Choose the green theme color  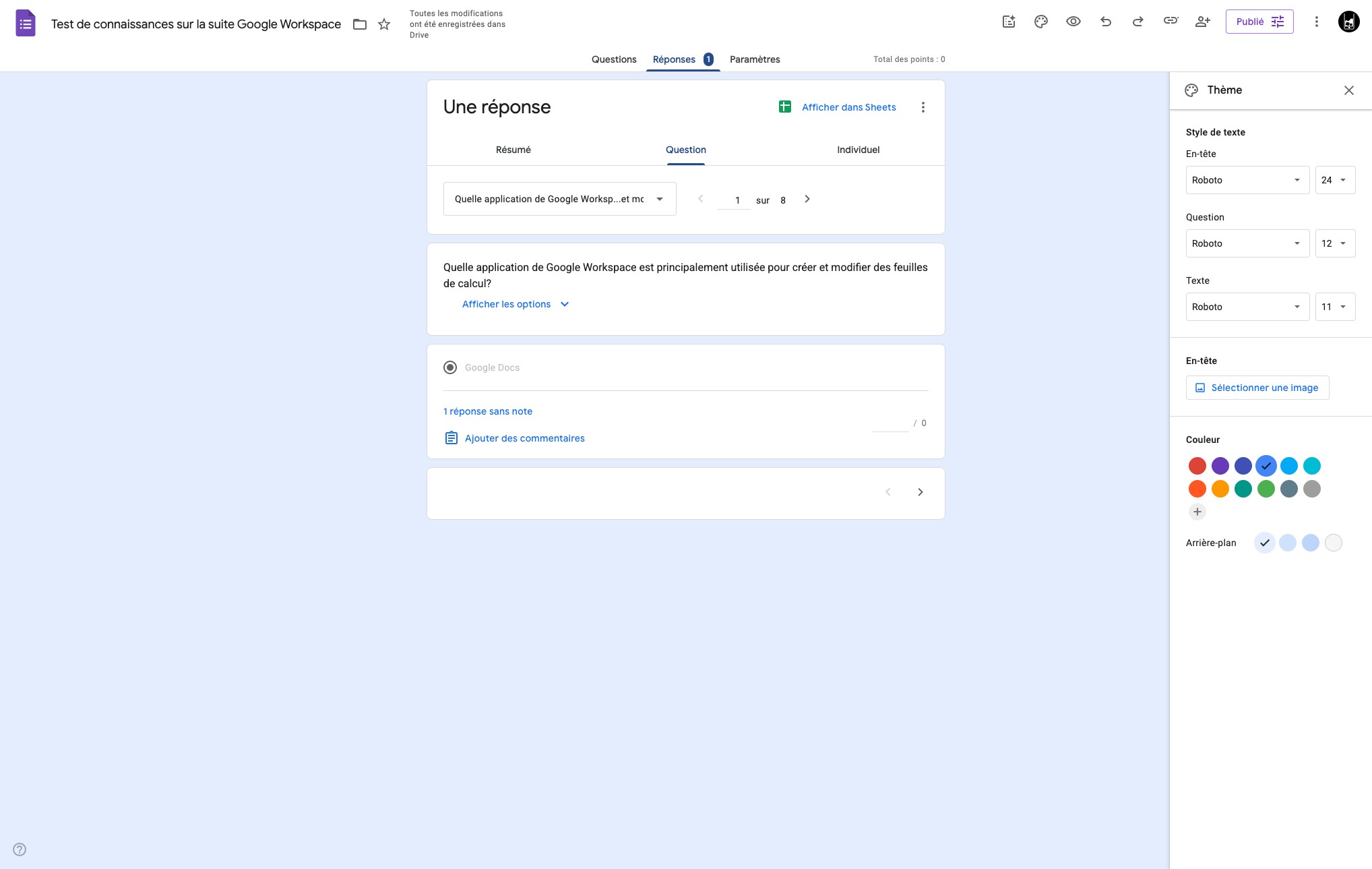(1266, 489)
